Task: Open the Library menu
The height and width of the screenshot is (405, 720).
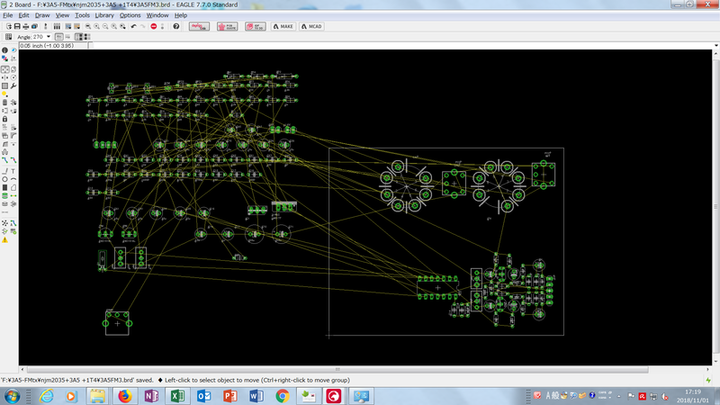Action: pos(104,16)
